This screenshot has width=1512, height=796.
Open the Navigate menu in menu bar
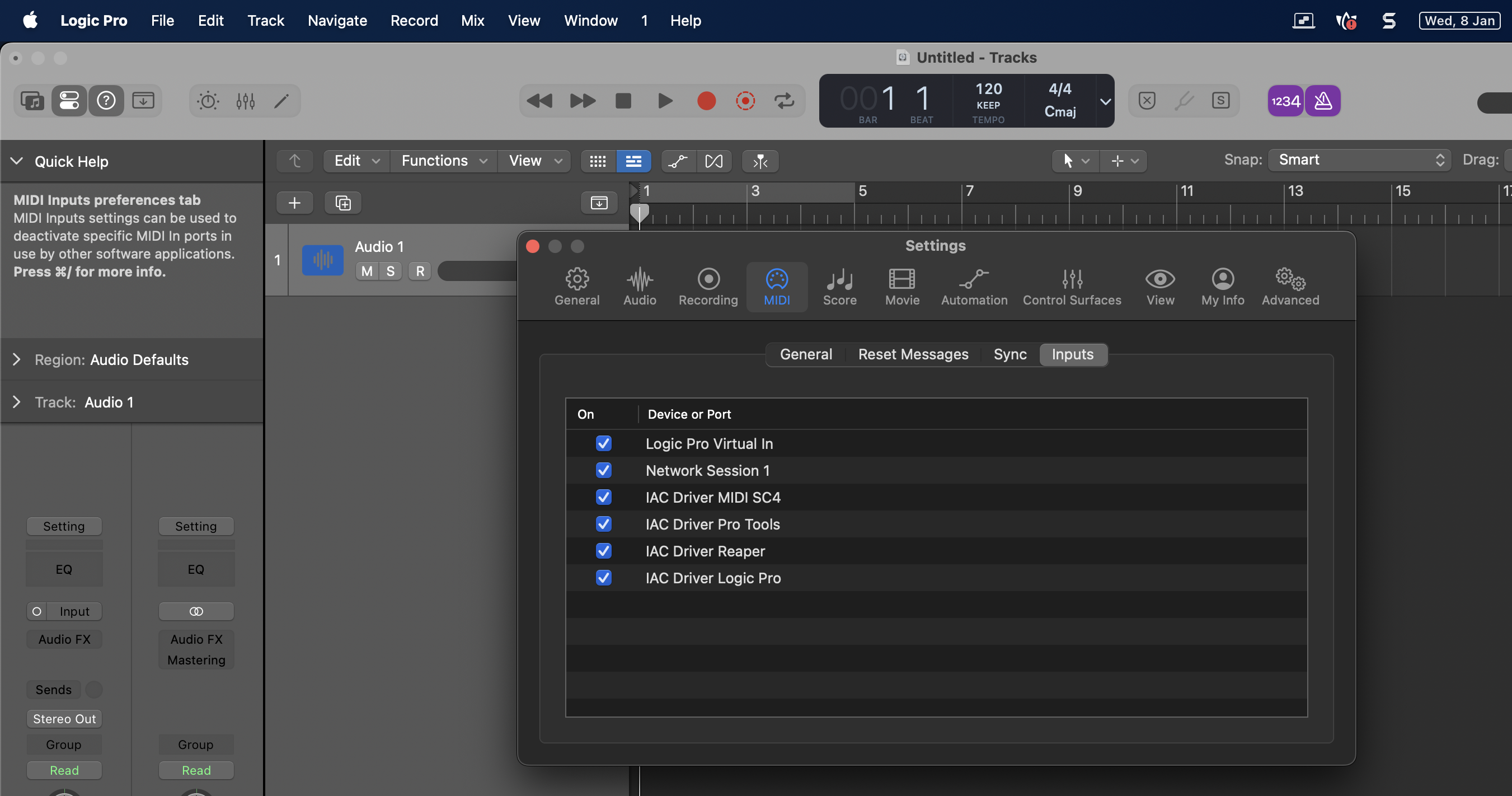click(x=337, y=21)
